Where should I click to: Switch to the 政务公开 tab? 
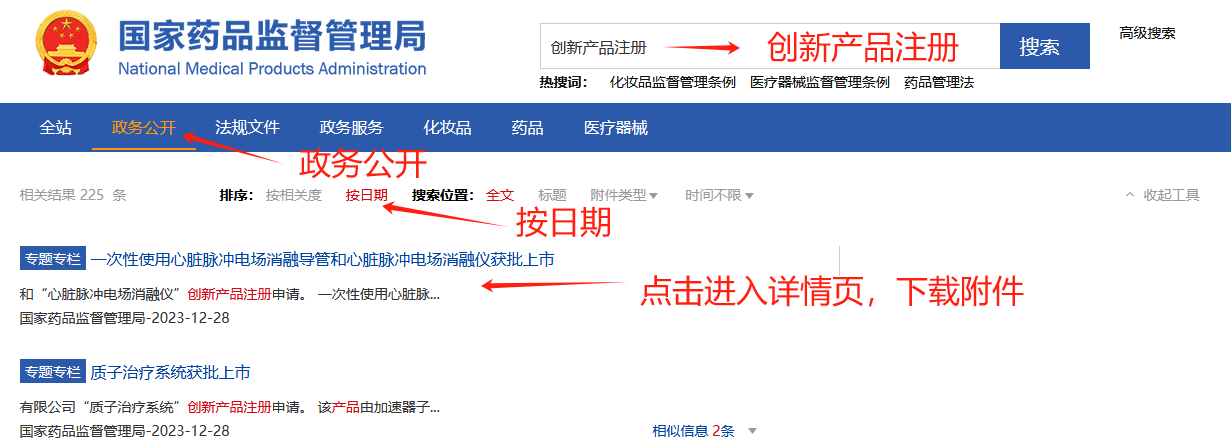(144, 127)
